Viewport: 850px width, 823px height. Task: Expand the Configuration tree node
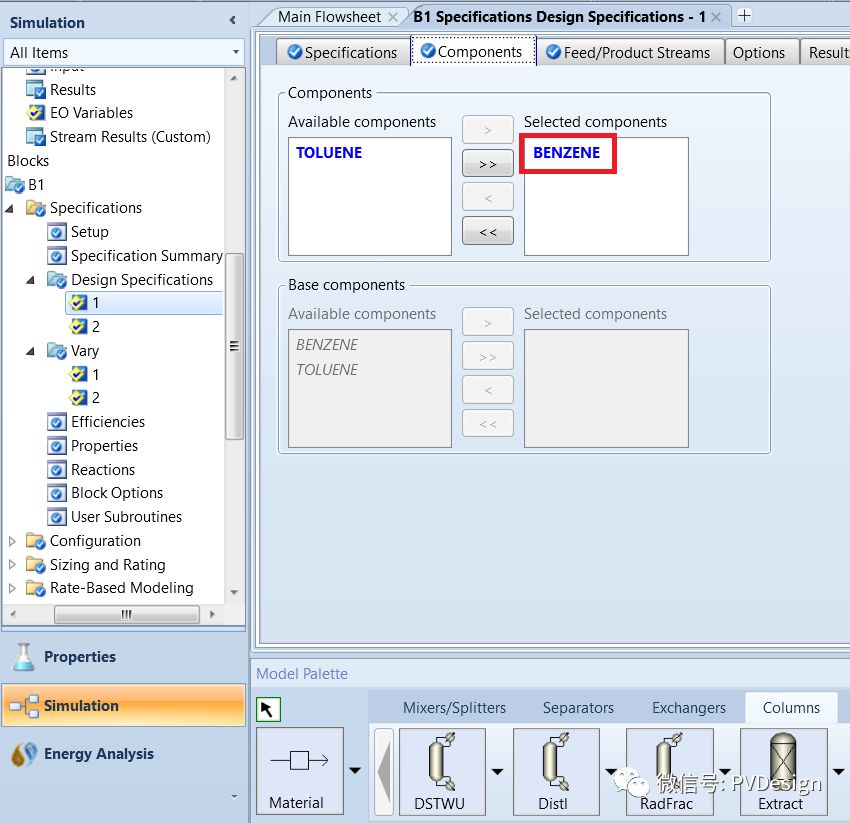(x=12, y=541)
